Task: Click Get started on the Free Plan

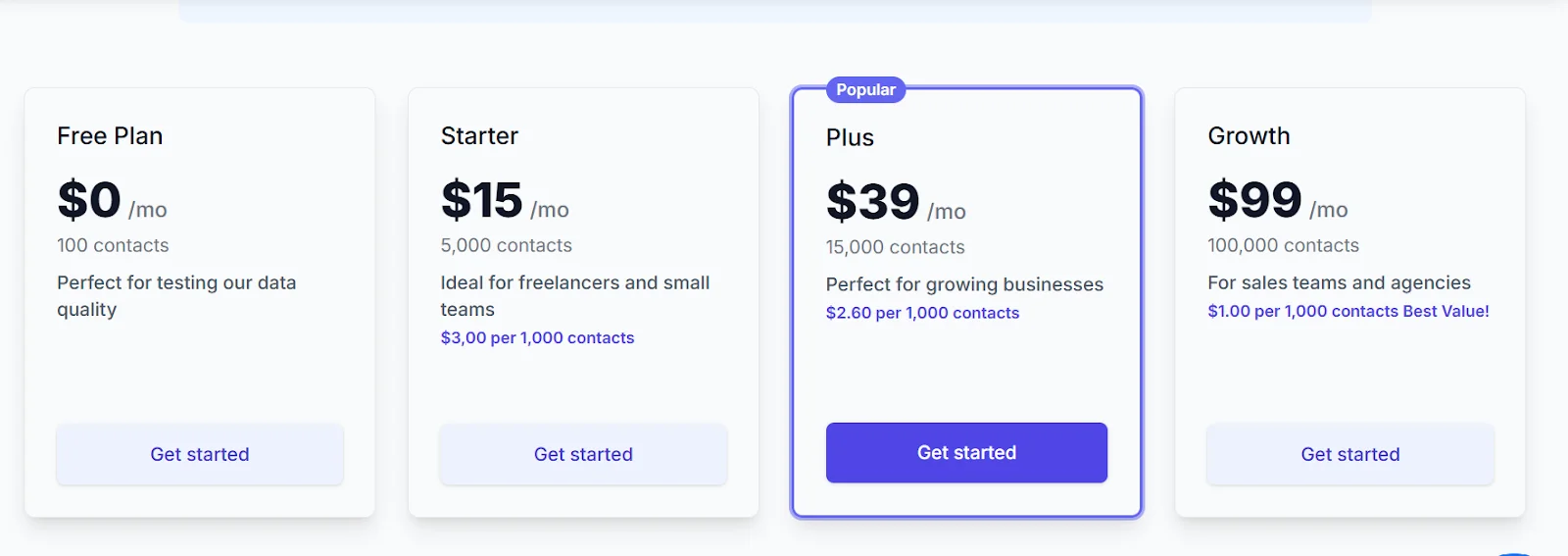Action: coord(200,454)
